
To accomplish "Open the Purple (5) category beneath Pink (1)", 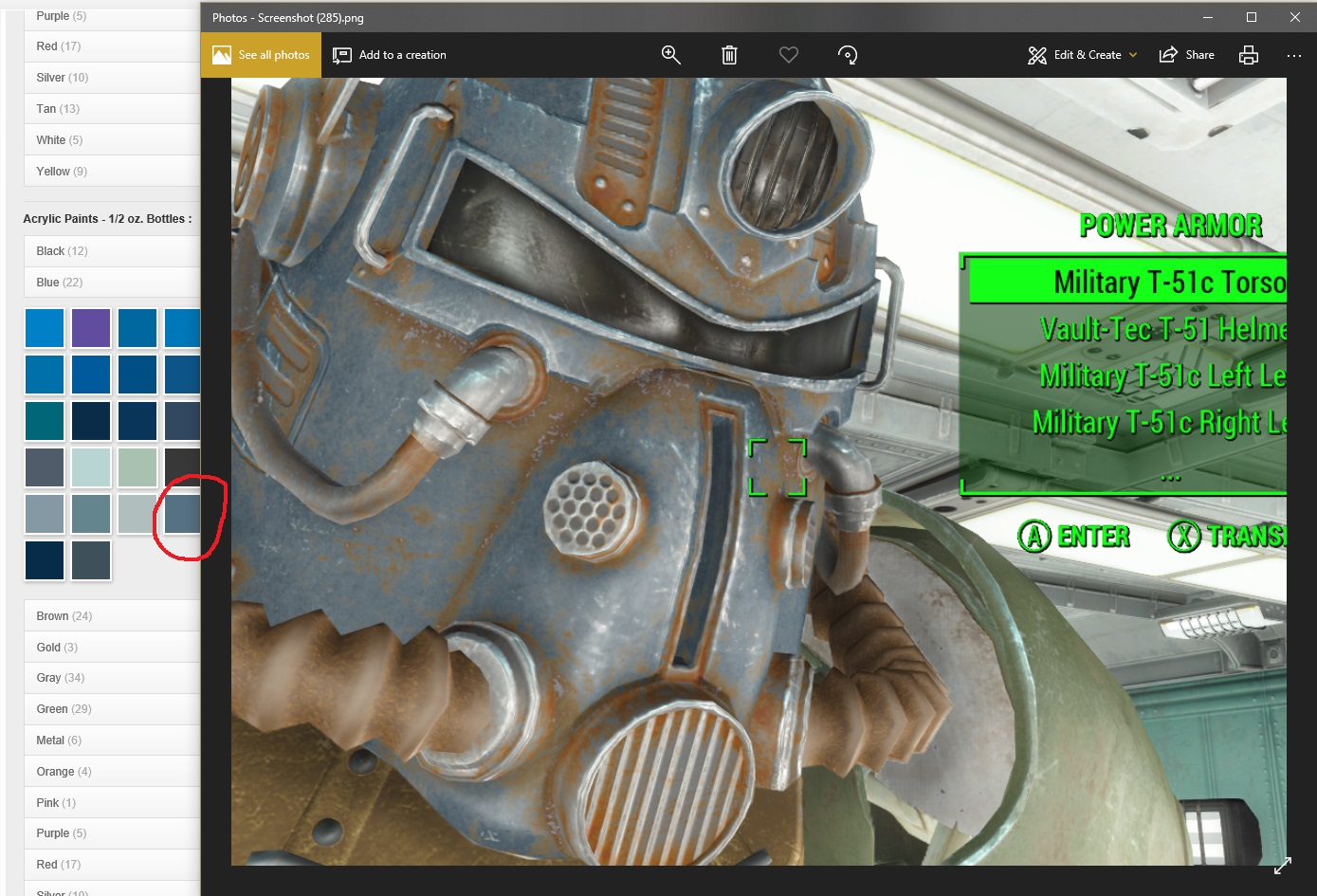I will 112,833.
